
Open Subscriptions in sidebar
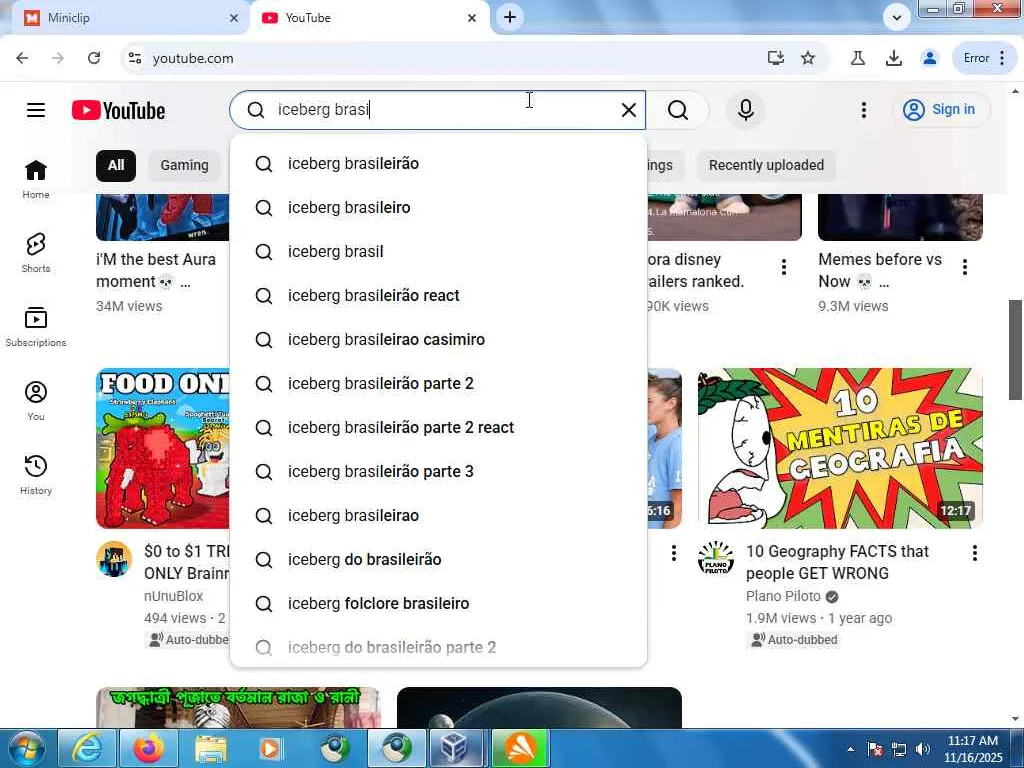tap(36, 327)
